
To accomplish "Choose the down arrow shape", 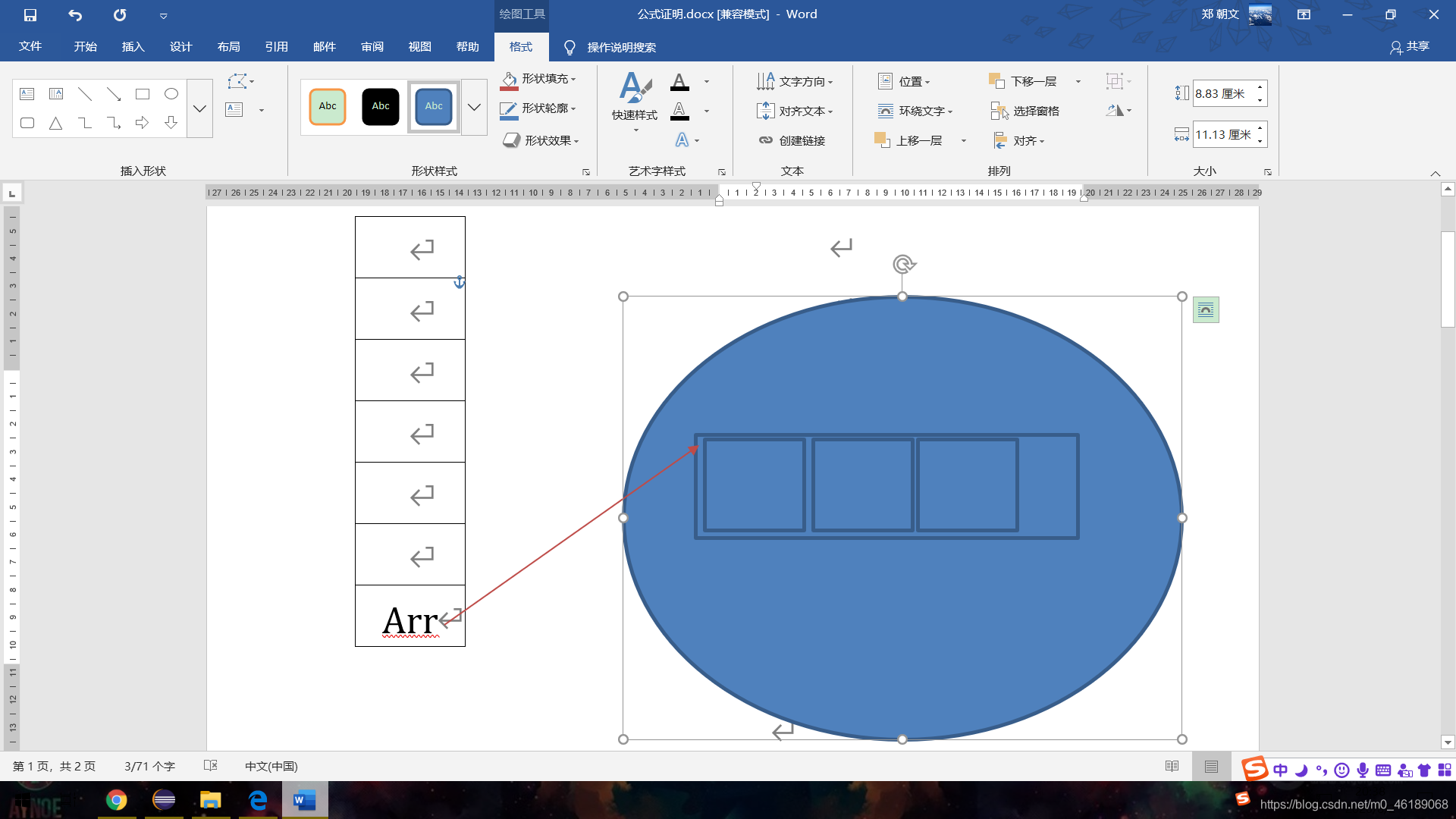I will 171,123.
